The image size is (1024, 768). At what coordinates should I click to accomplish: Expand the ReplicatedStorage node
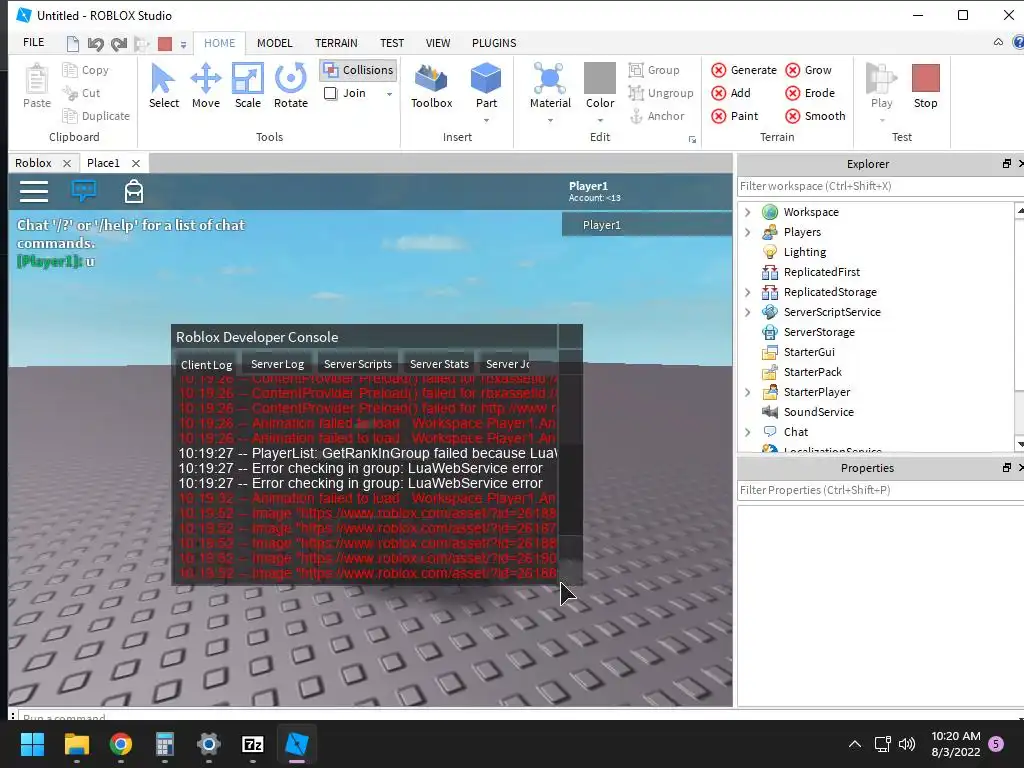(x=748, y=292)
